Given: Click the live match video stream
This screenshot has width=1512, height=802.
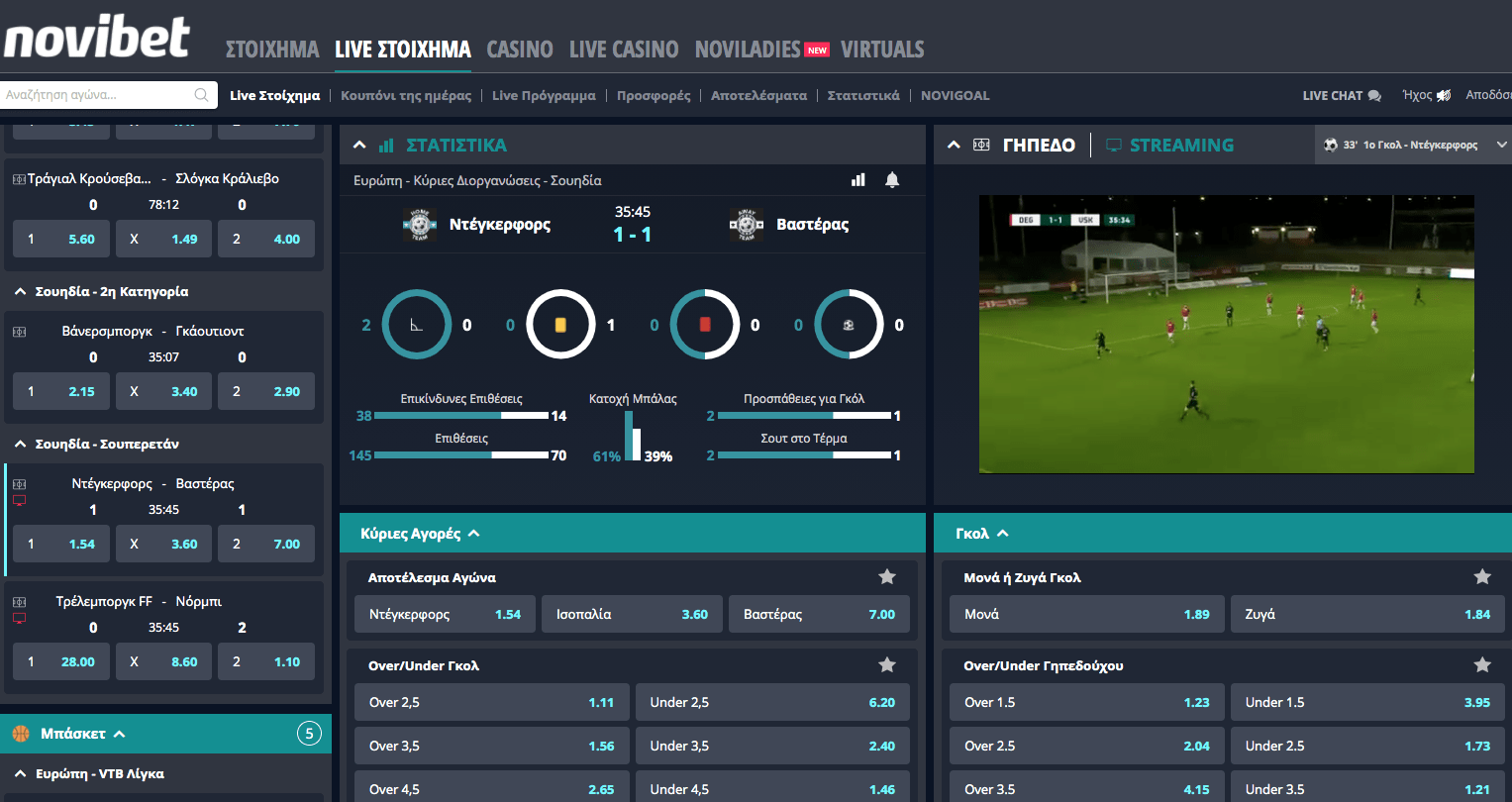Looking at the screenshot, I should pos(1227,334).
